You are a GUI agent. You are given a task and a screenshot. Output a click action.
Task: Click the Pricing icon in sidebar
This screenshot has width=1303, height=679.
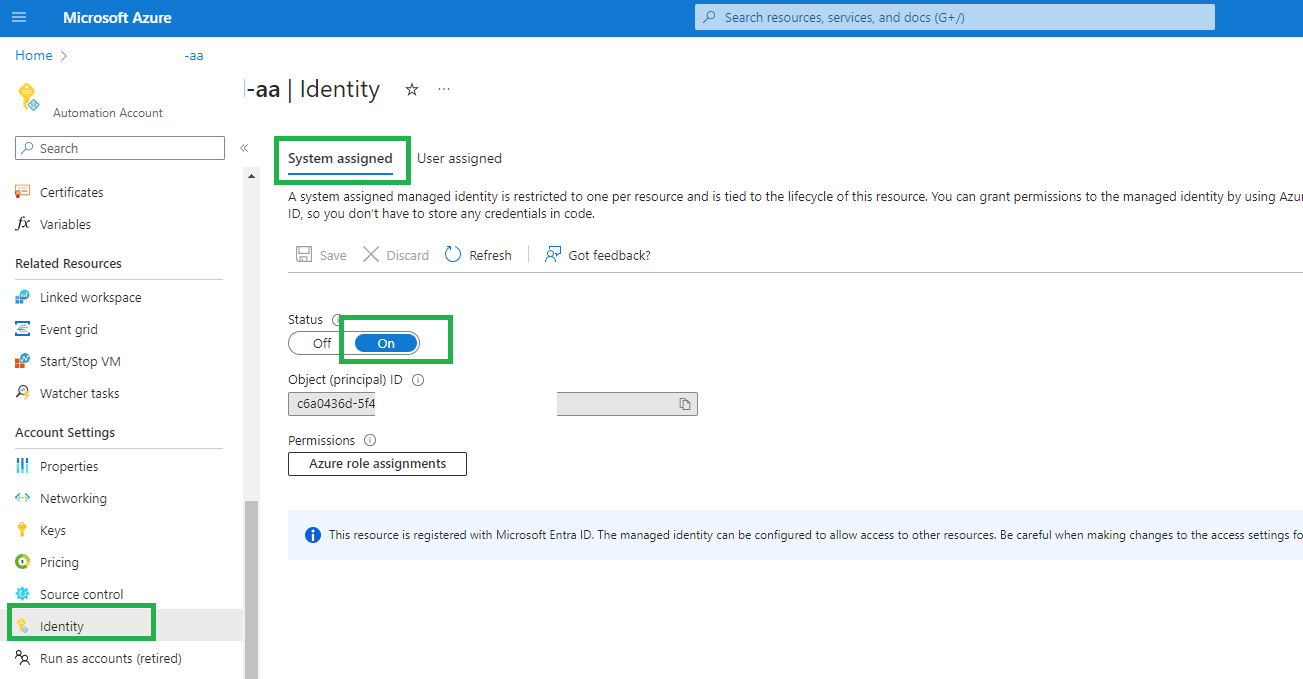click(x=23, y=562)
